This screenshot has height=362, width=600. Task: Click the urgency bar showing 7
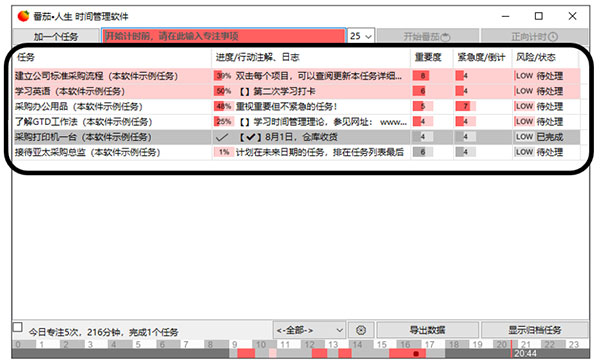(x=463, y=106)
